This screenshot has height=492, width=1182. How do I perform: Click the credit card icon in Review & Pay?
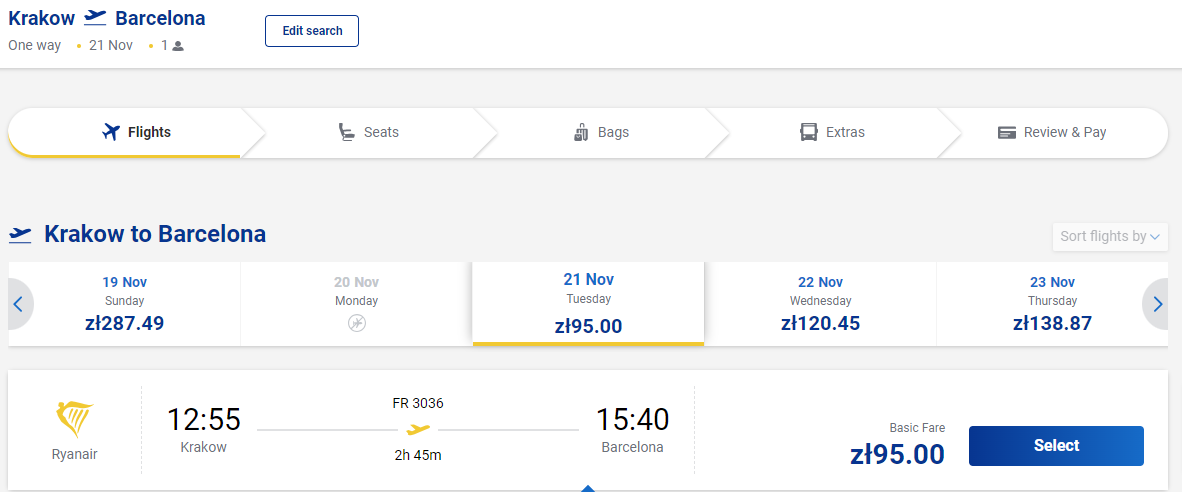[1006, 133]
